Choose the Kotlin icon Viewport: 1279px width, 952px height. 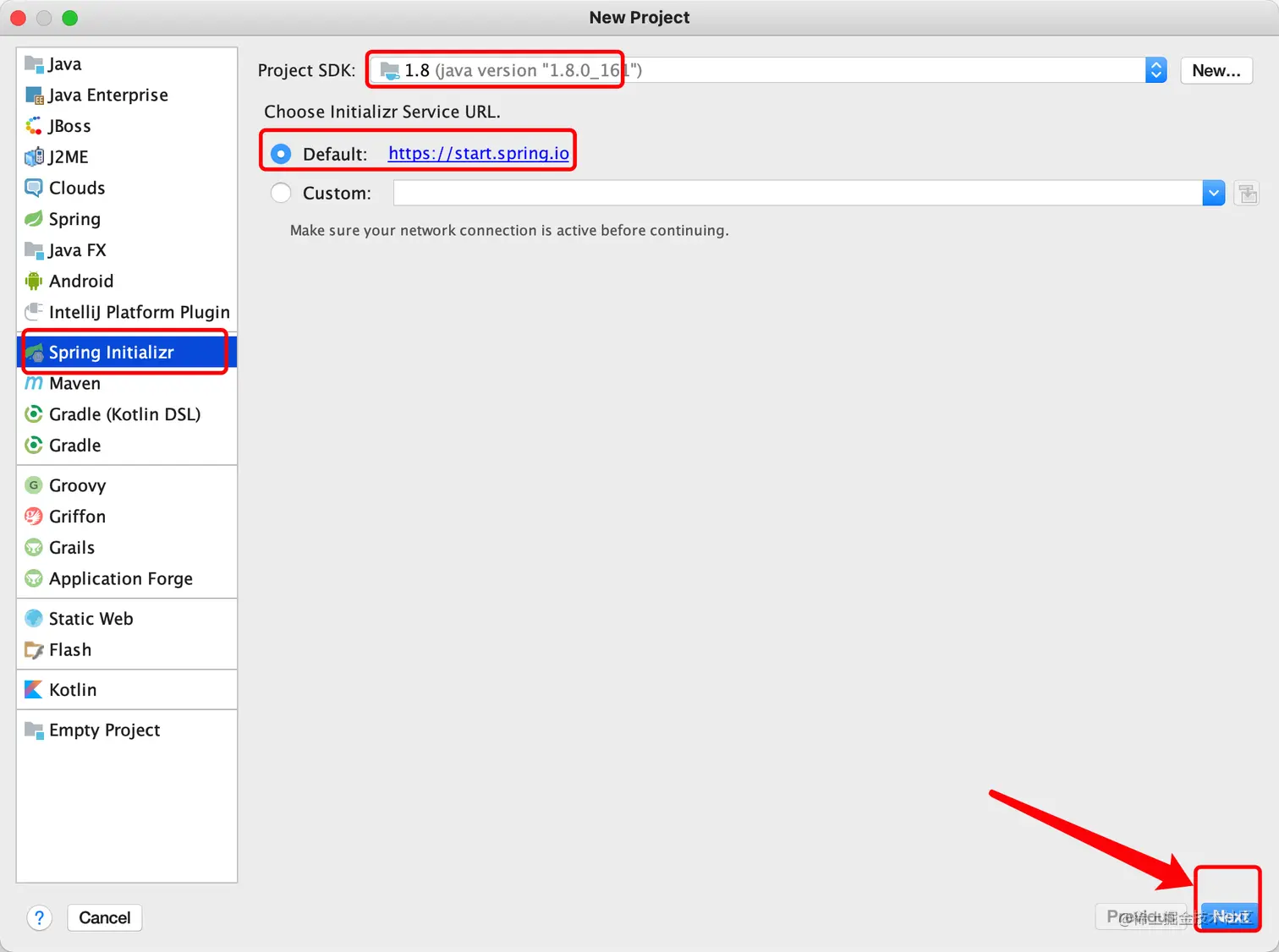click(x=34, y=690)
